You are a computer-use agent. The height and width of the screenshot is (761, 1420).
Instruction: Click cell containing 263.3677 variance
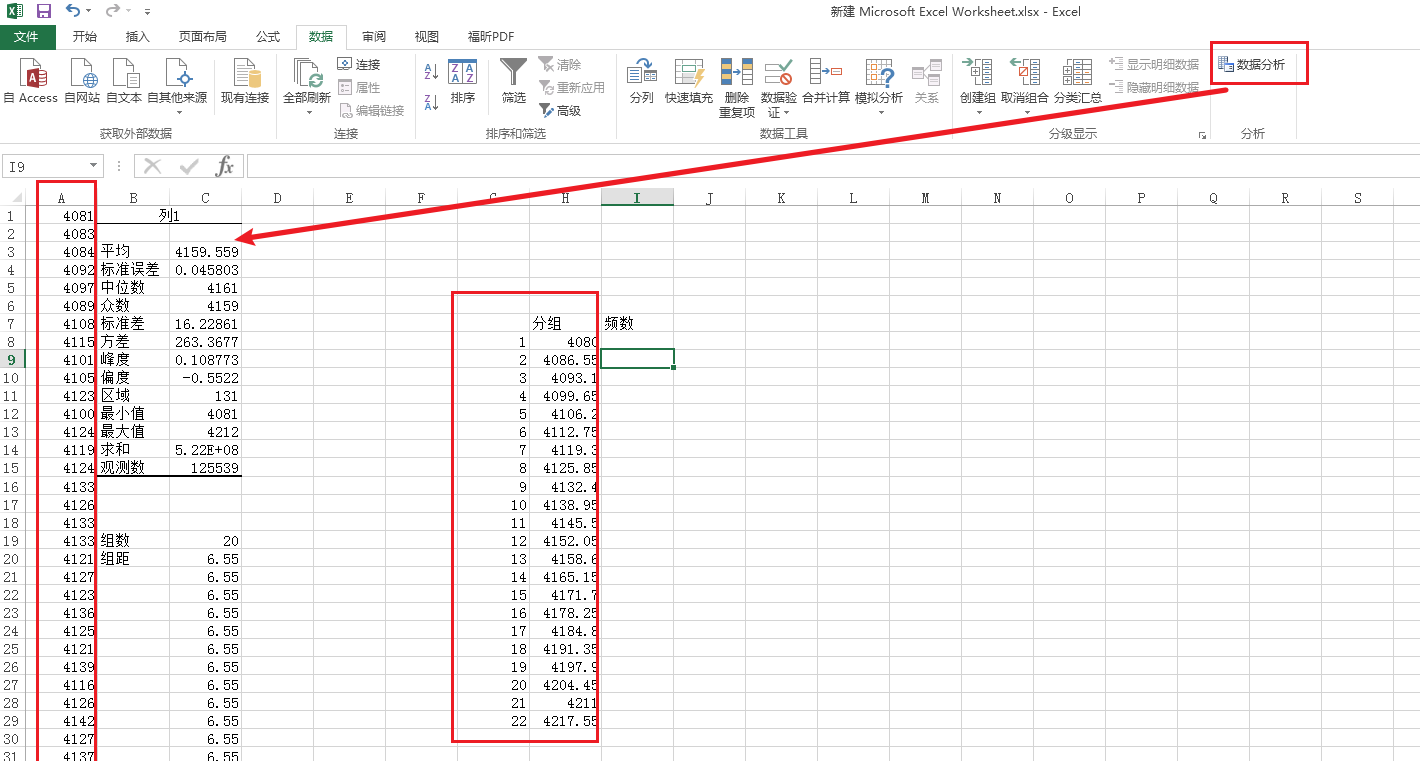tap(205, 341)
